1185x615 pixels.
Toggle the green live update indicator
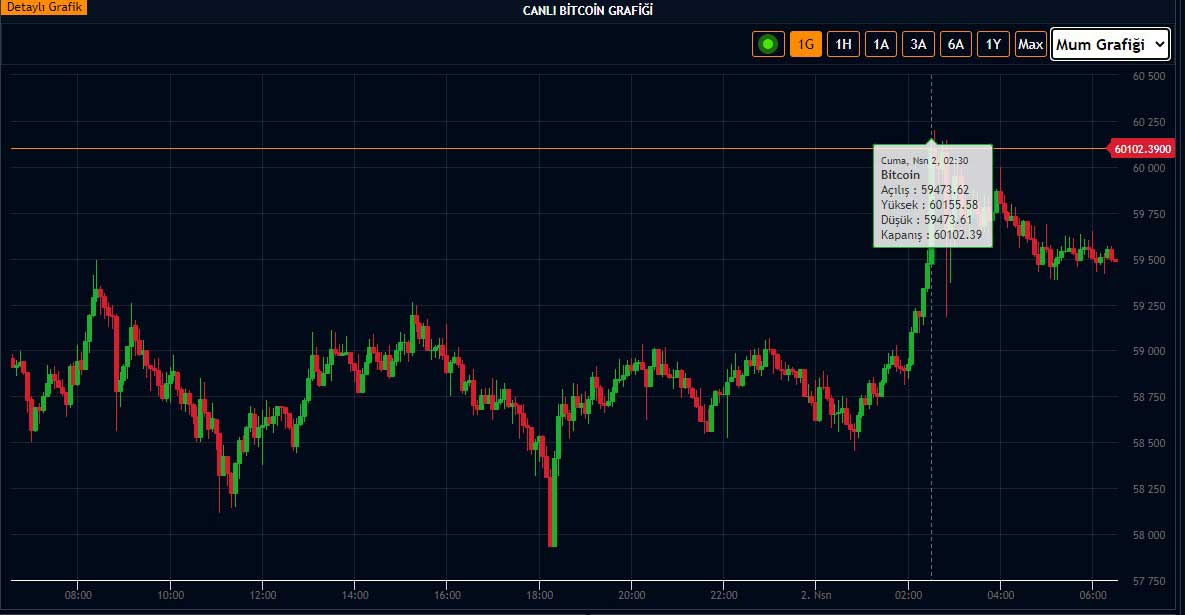point(768,44)
